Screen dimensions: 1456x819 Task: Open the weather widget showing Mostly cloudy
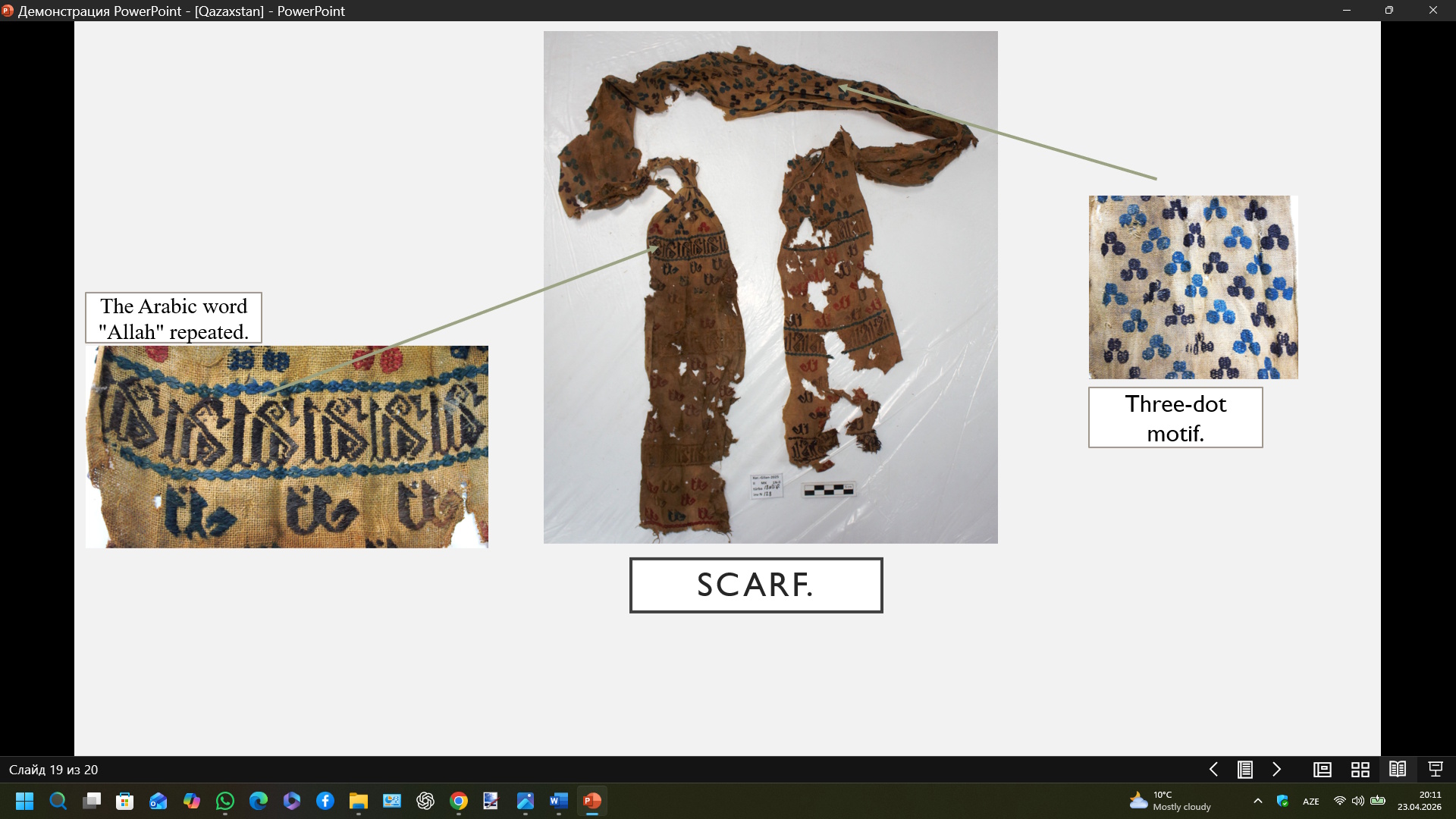pos(1171,801)
